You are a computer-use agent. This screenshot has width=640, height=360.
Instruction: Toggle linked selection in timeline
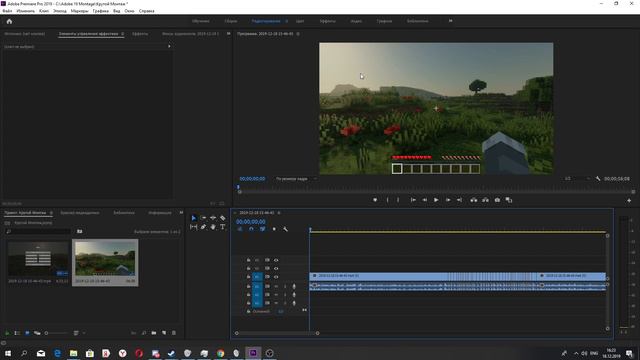(262, 229)
